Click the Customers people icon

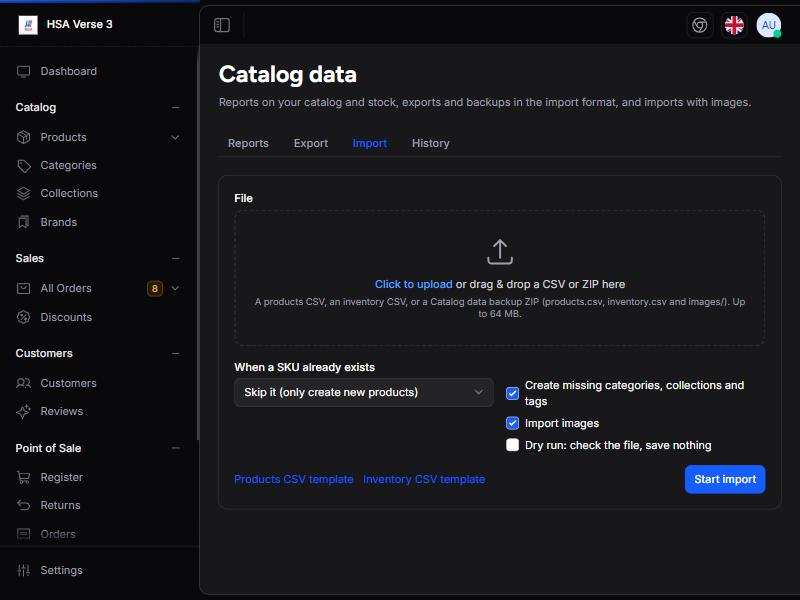[23, 383]
